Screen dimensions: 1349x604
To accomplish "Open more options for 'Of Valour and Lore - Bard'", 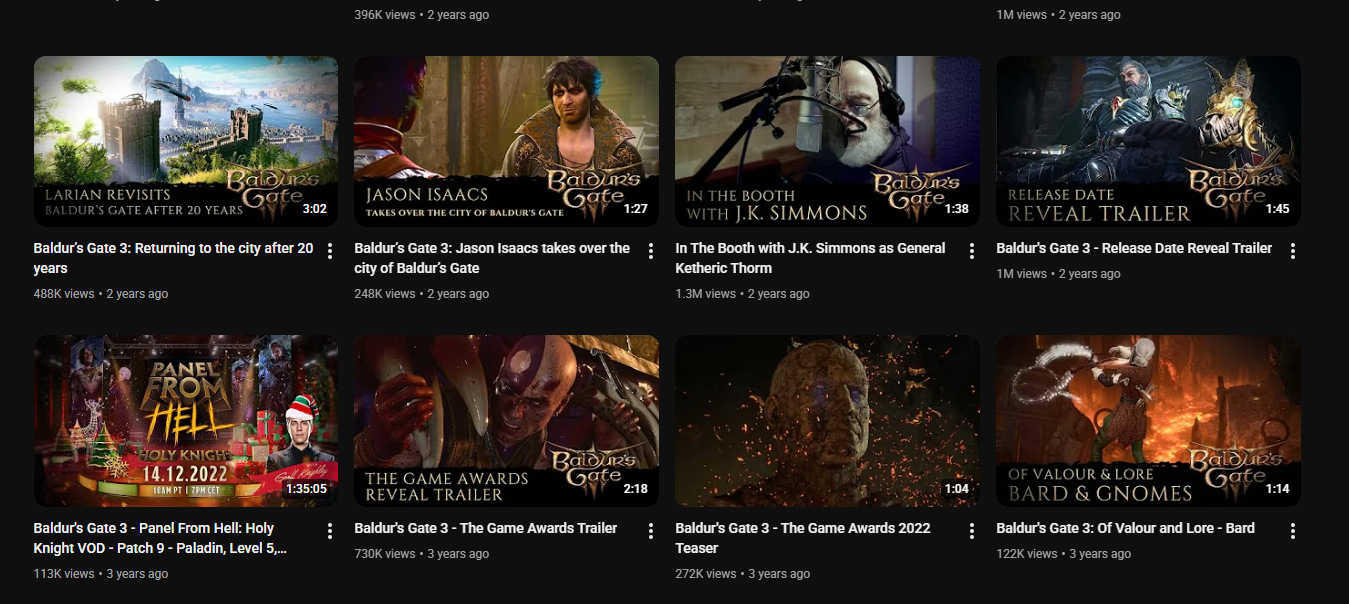I will [1293, 531].
